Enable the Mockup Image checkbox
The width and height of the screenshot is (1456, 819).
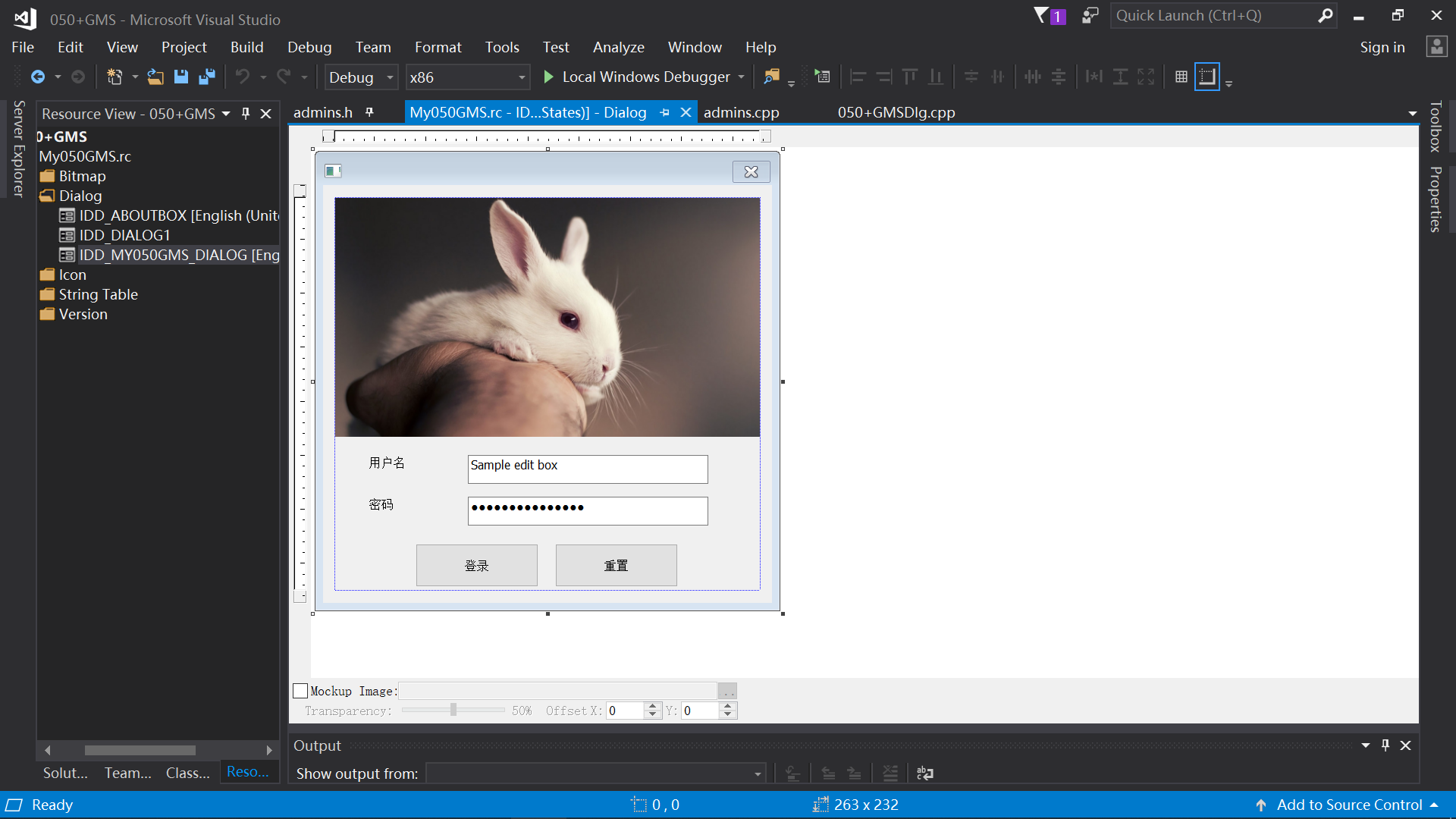(x=300, y=691)
